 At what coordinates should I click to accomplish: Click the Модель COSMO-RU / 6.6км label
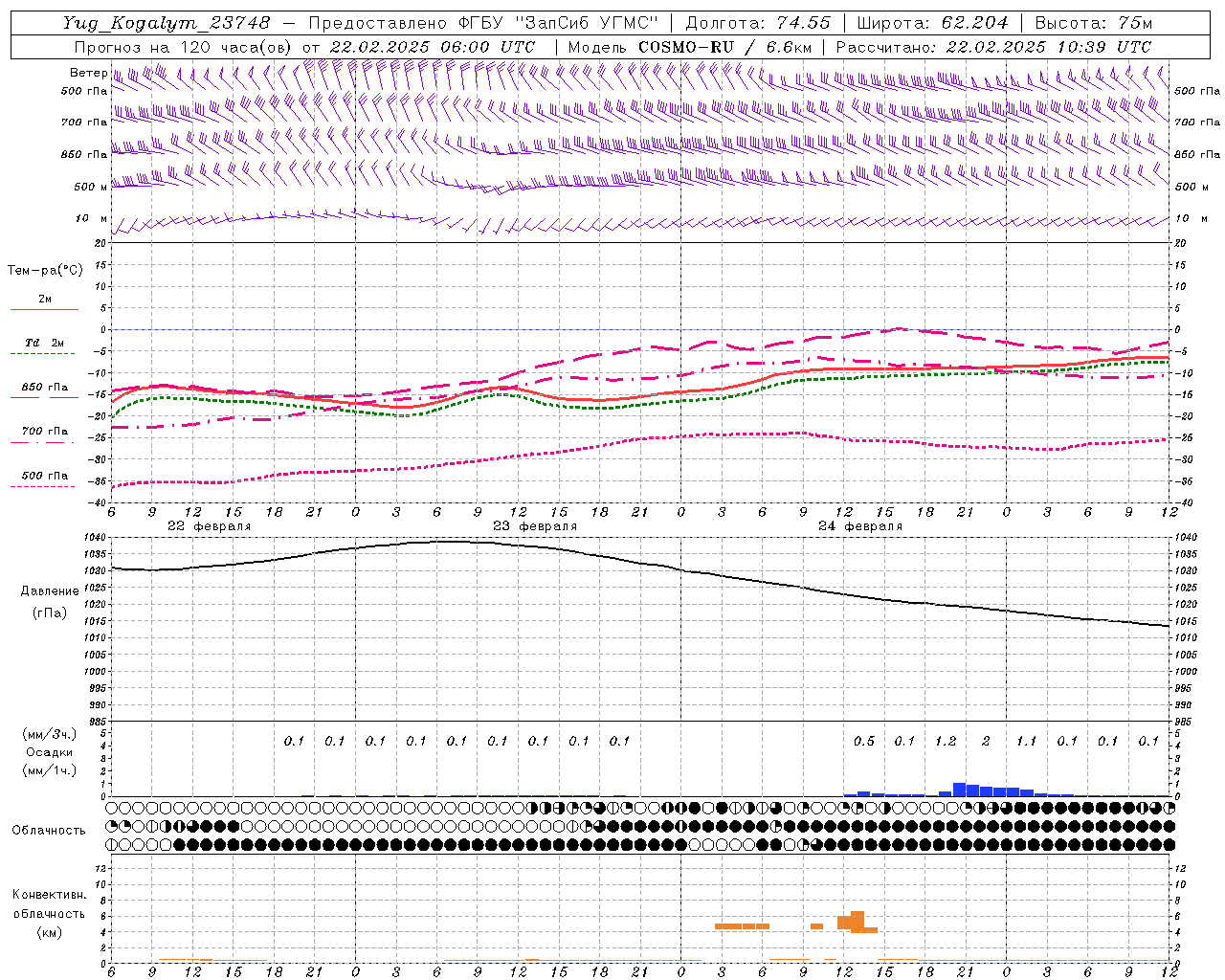click(x=690, y=47)
